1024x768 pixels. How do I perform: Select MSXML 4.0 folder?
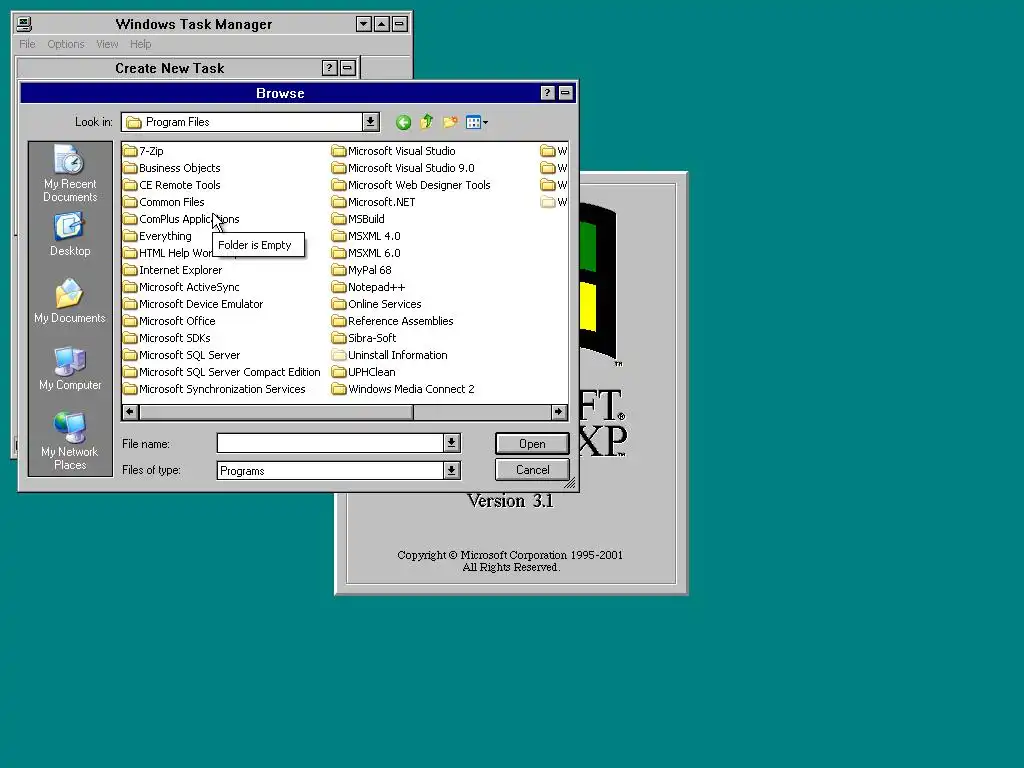coord(366,236)
